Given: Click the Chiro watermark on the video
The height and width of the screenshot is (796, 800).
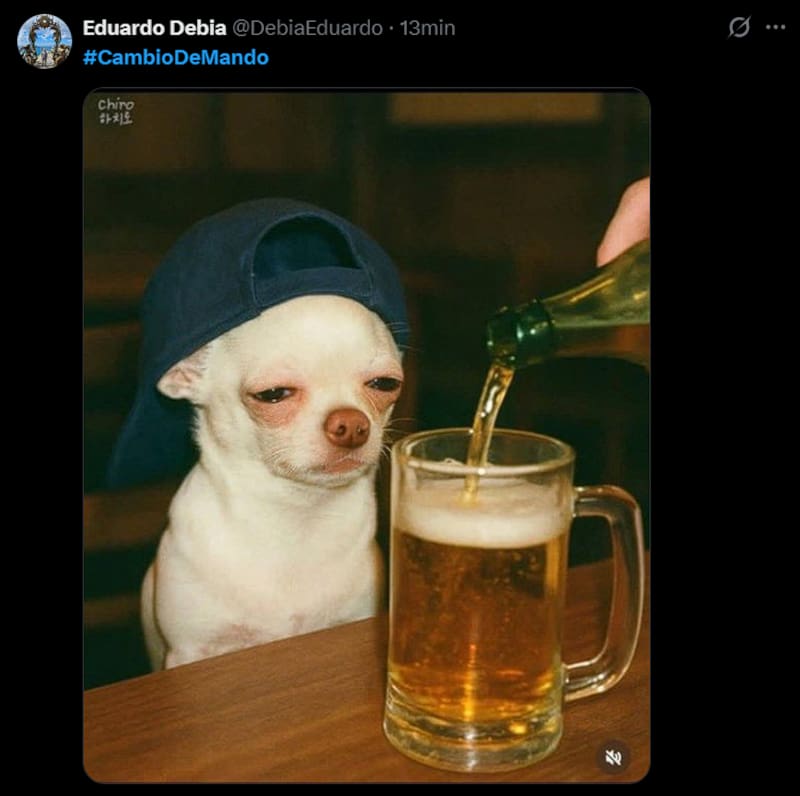Looking at the screenshot, I should tap(115, 111).
